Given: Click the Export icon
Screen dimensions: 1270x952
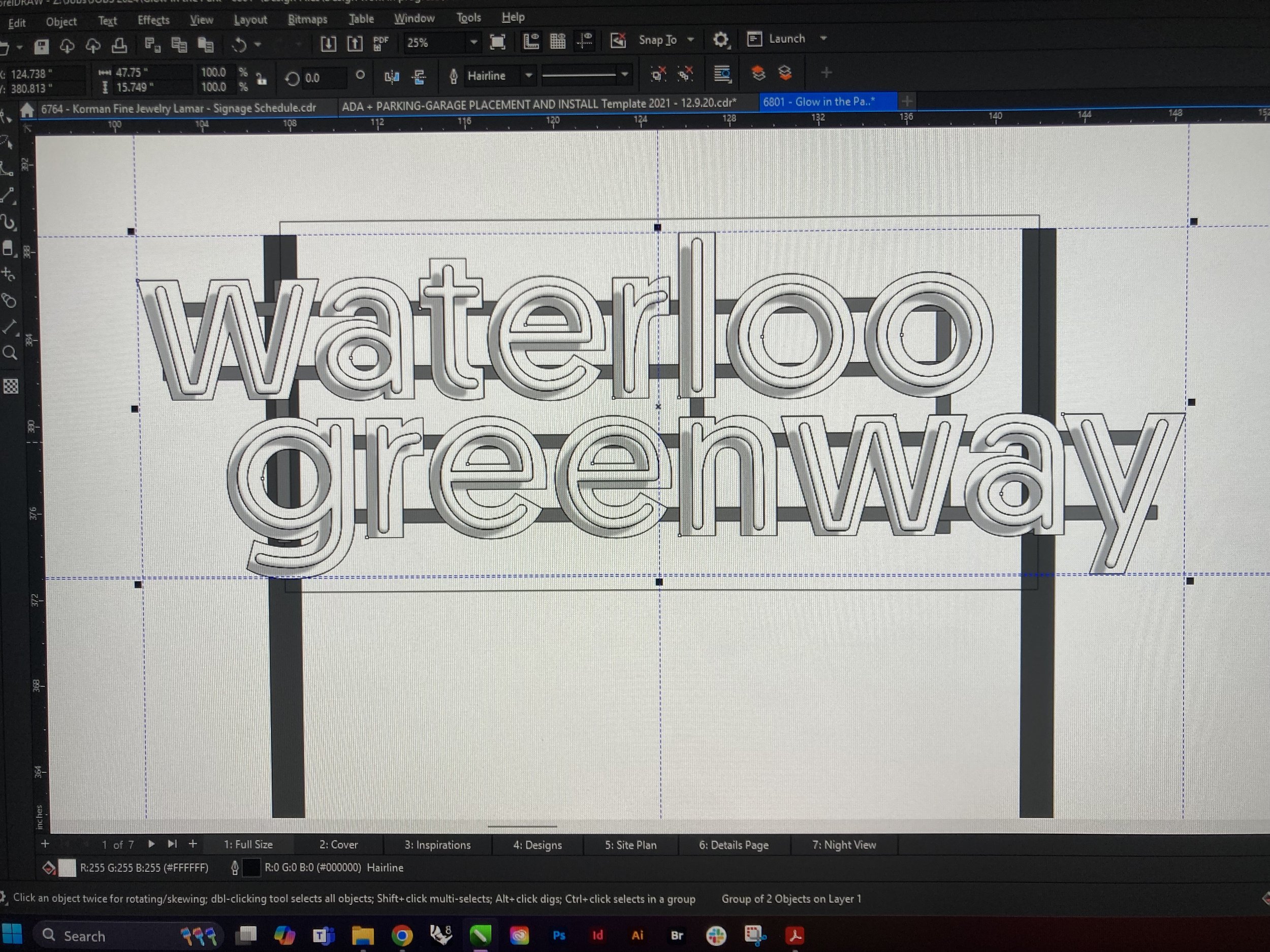Looking at the screenshot, I should tap(355, 44).
